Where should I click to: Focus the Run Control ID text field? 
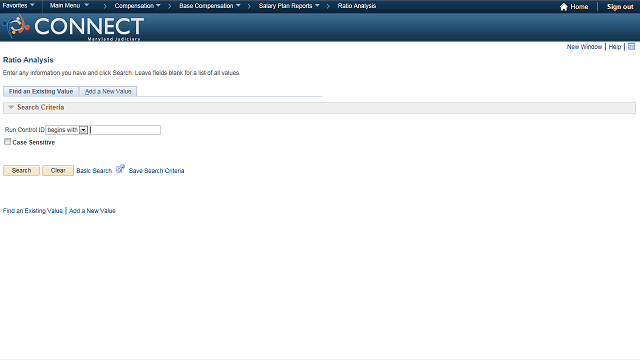pyautogui.click(x=125, y=130)
